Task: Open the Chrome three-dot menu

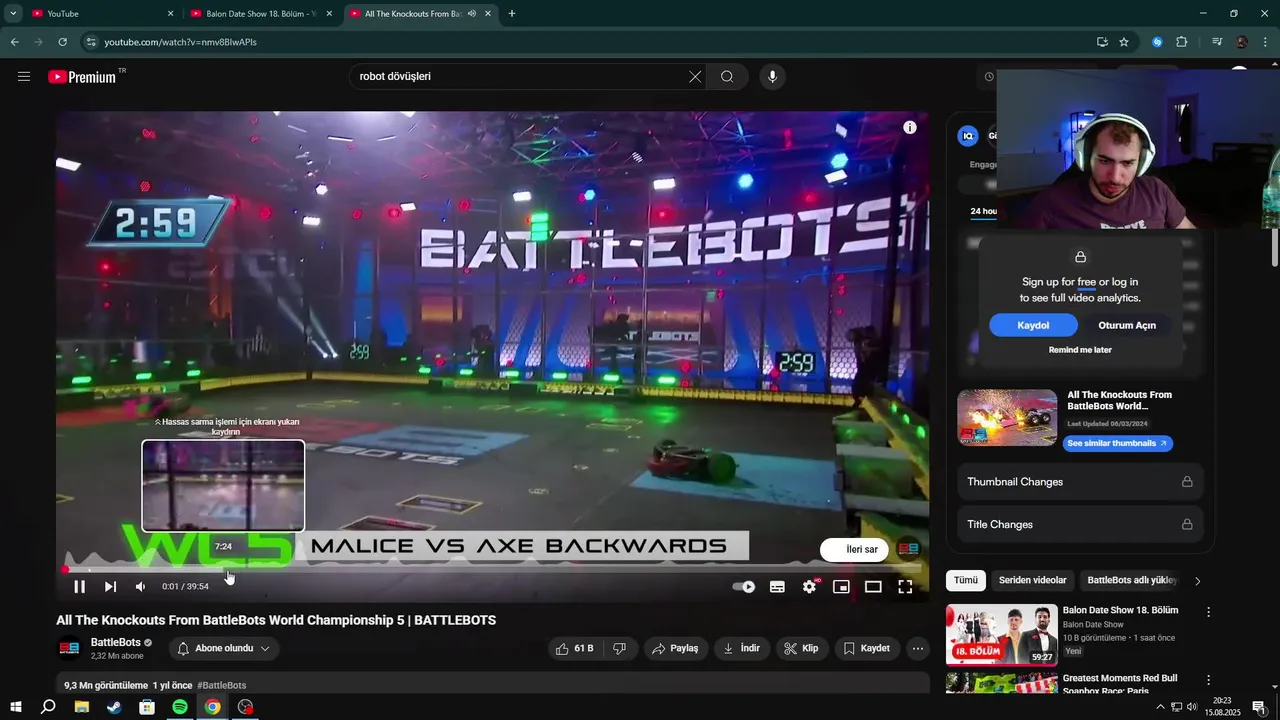Action: [x=1265, y=42]
